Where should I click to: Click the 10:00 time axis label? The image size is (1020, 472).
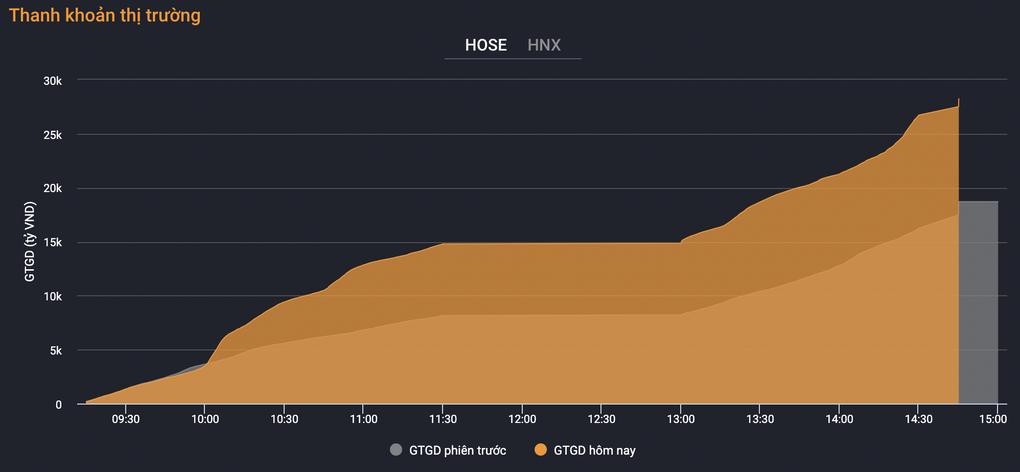[x=205, y=419]
